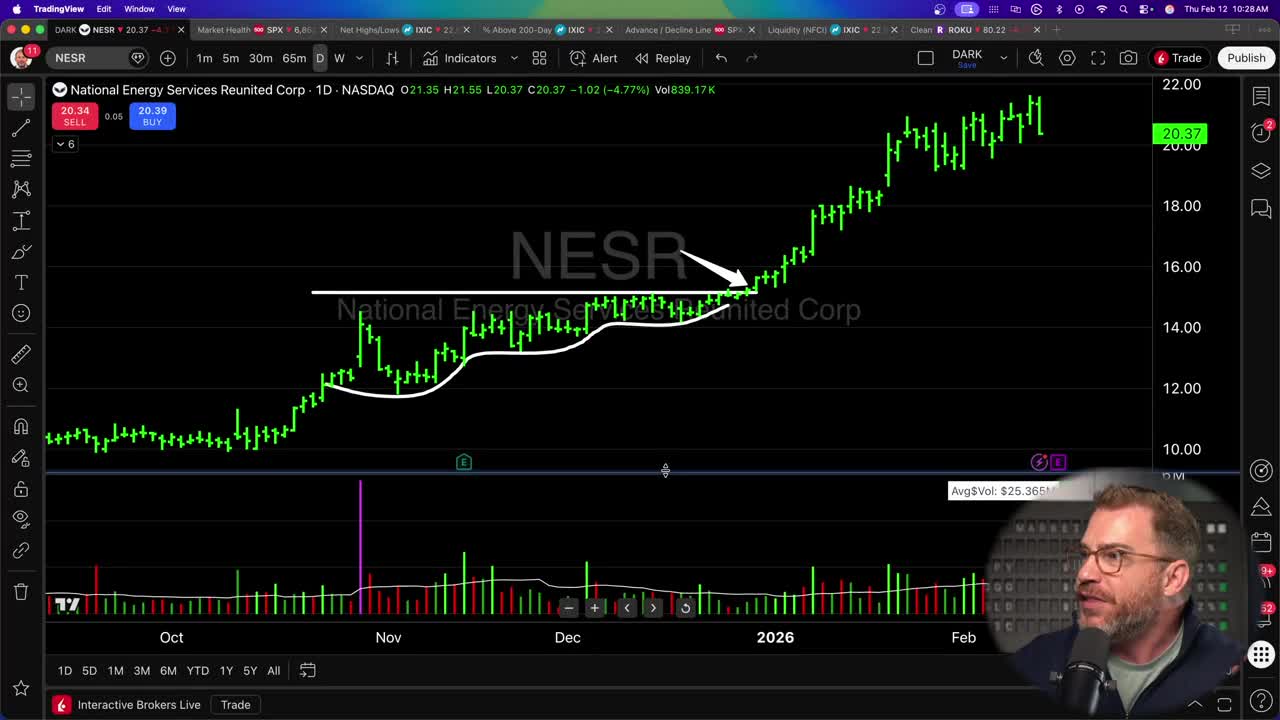Select the Magnet mode tool

(21, 427)
